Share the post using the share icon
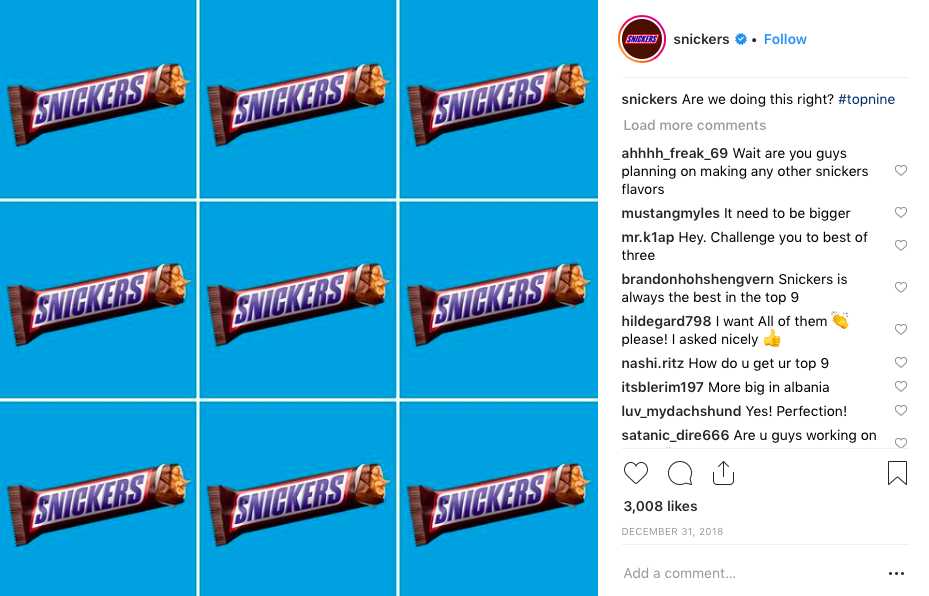The image size is (929, 596). coord(723,473)
